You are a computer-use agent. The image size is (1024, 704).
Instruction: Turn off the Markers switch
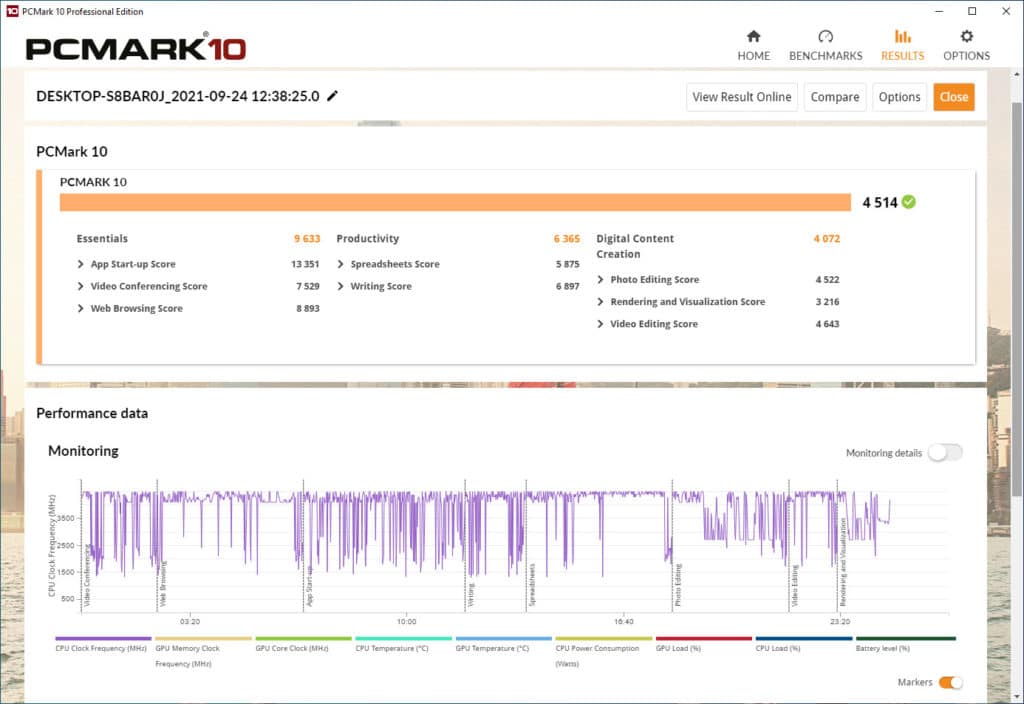pos(950,682)
